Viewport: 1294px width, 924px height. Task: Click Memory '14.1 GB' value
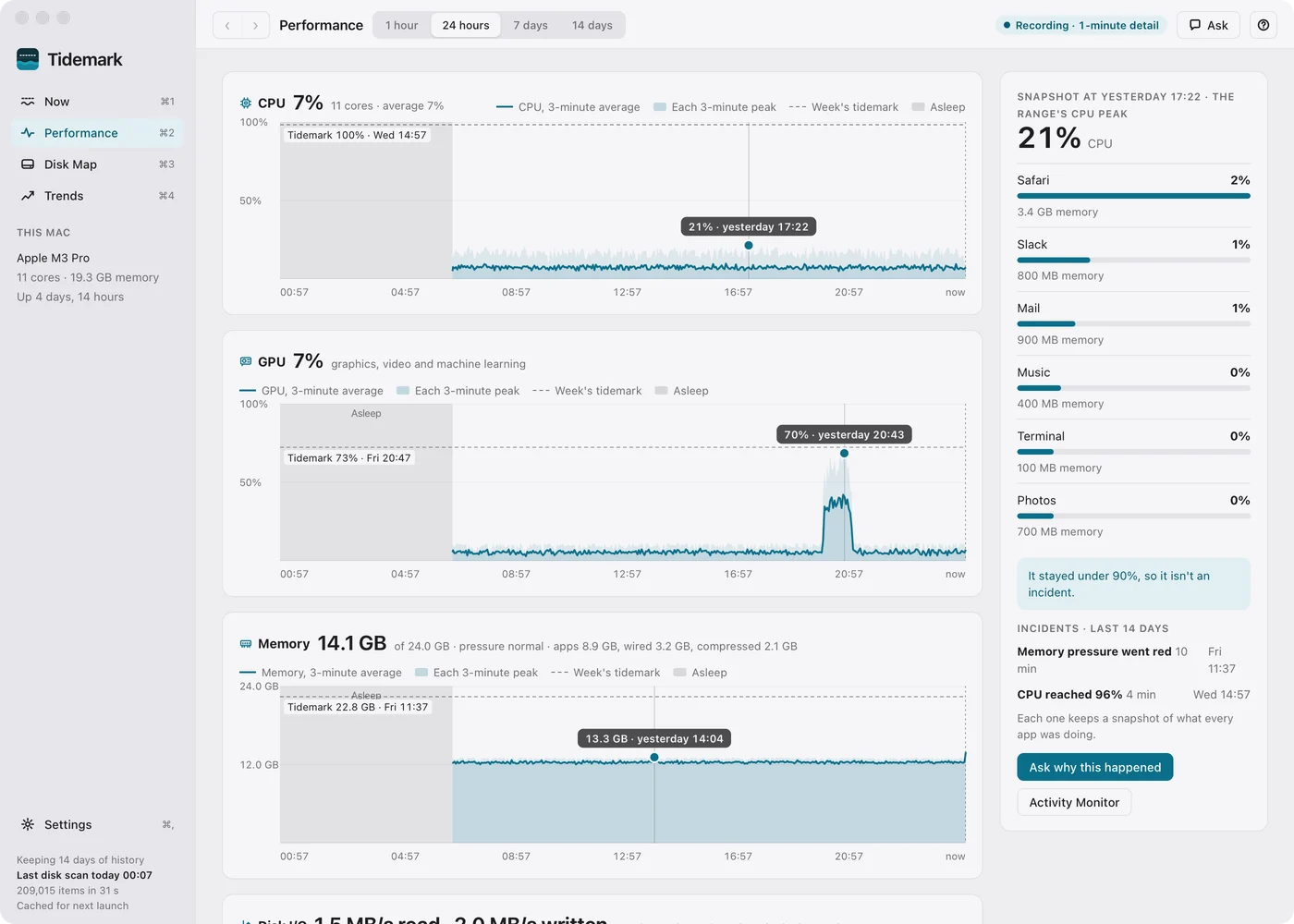352,643
